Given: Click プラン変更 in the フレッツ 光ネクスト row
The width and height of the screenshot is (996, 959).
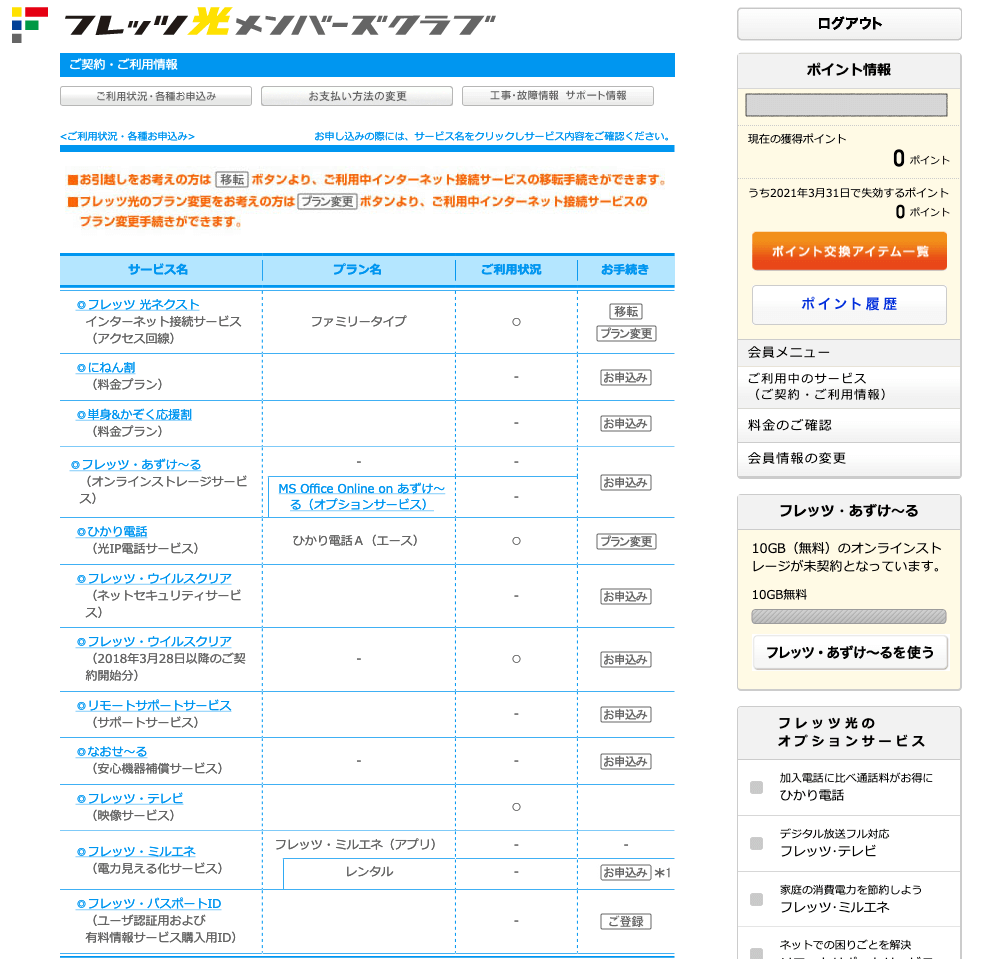Looking at the screenshot, I should (x=626, y=333).
